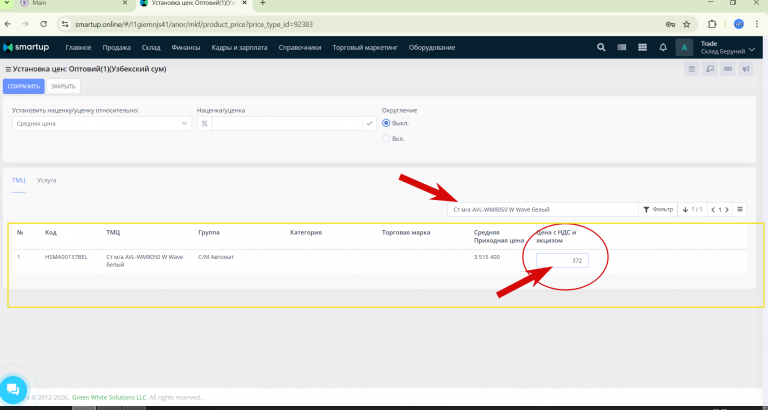Open the Кадры и зарплата menu
768x410 pixels.
(x=240, y=48)
